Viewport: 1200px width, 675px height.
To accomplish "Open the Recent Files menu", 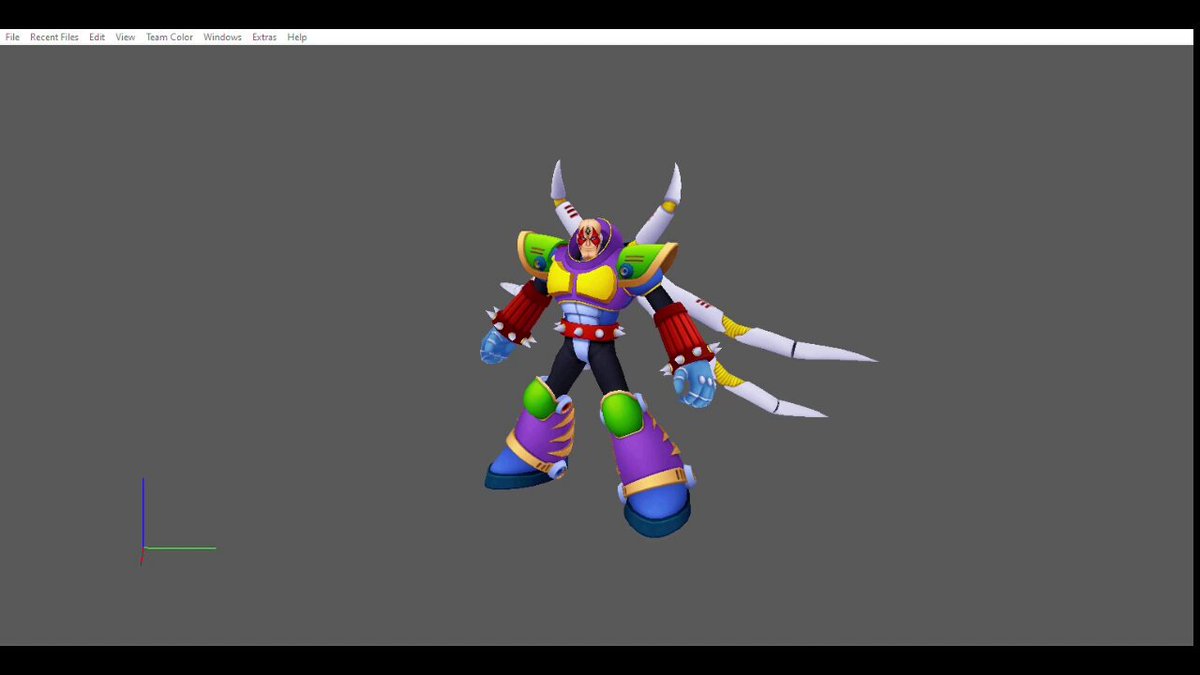I will pos(54,37).
